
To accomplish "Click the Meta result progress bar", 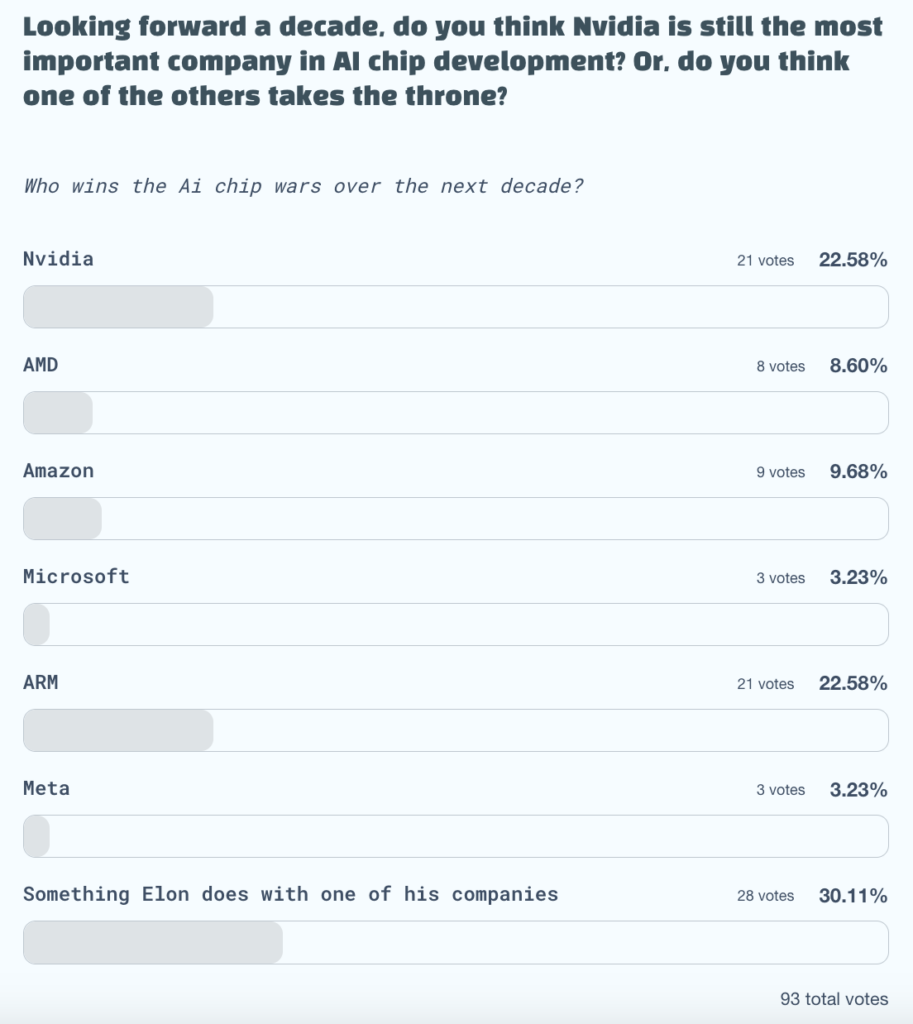I will pyautogui.click(x=455, y=837).
